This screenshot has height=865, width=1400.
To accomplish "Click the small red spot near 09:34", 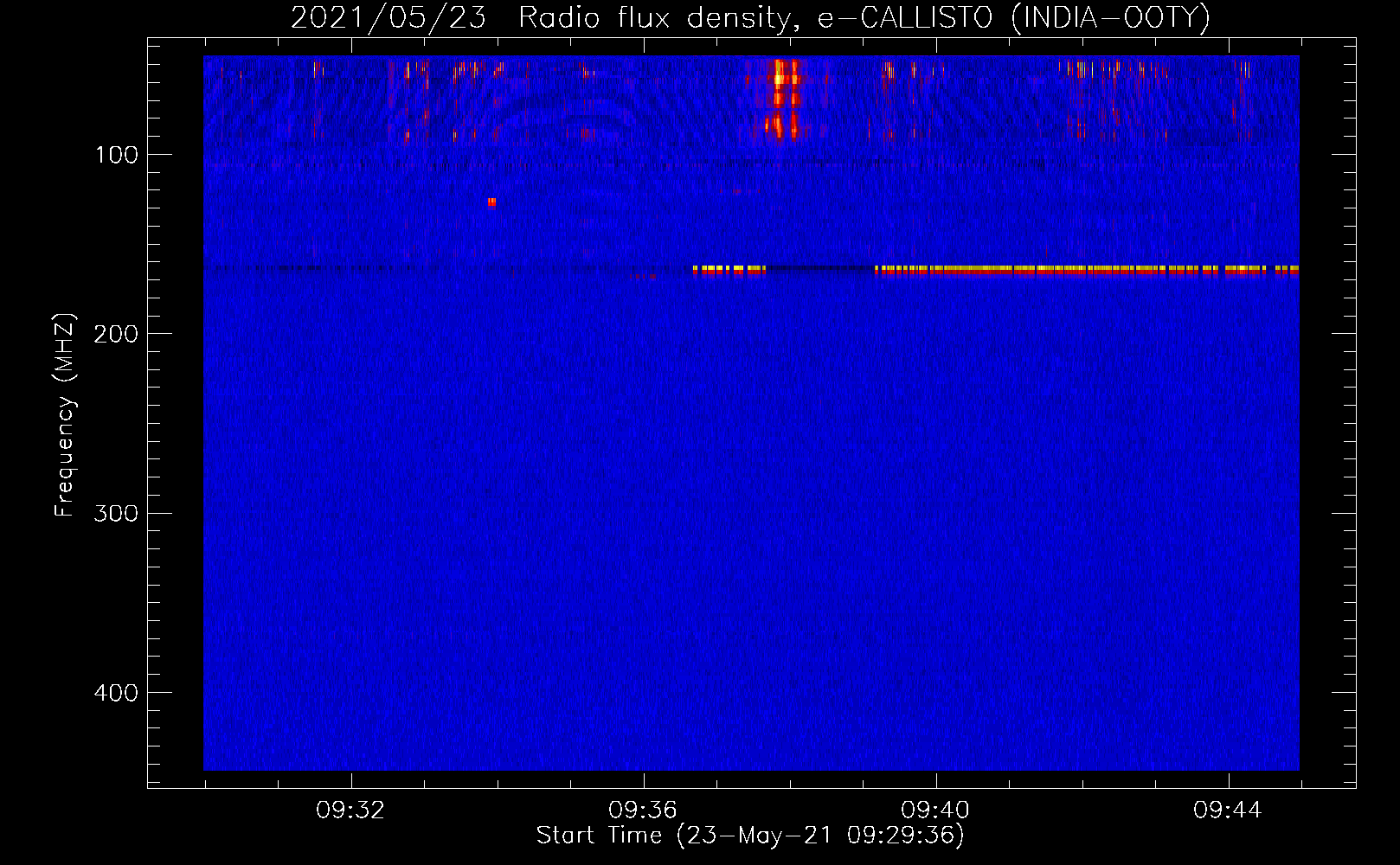I will (491, 202).
